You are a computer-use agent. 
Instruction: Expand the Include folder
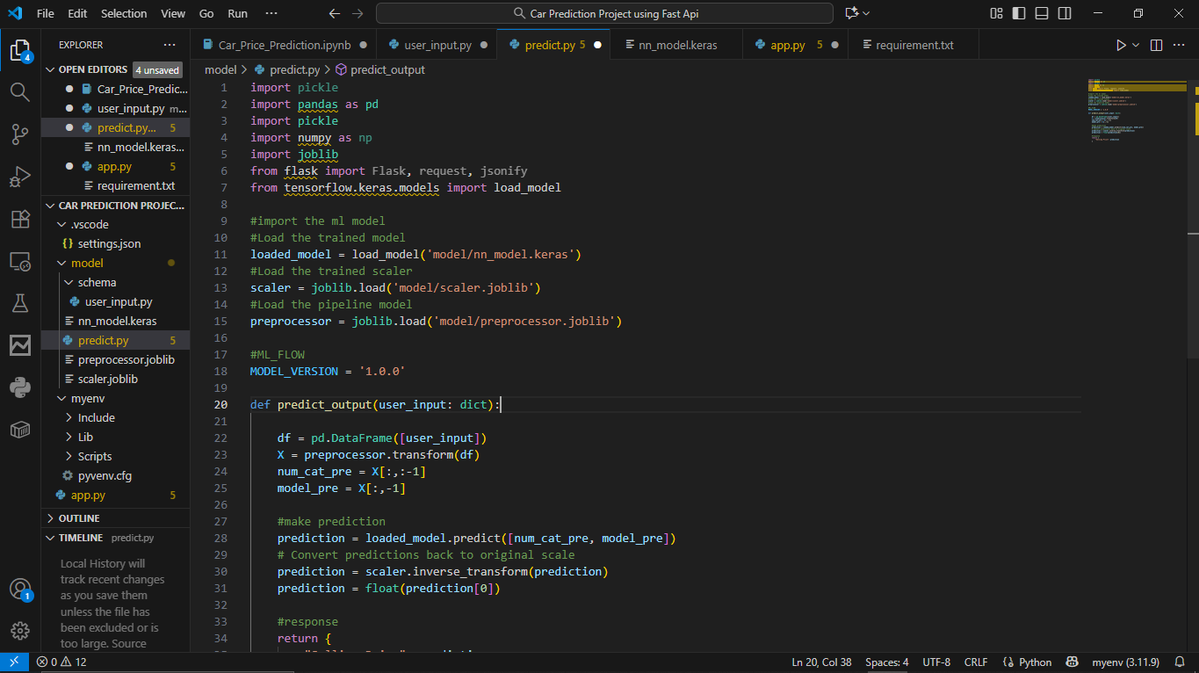[x=69, y=418]
